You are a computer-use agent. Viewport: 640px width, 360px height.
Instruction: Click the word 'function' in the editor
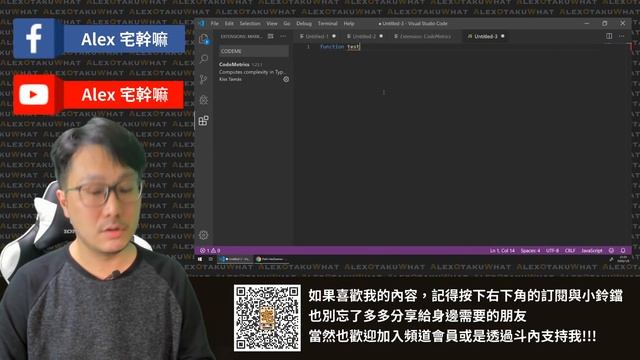coord(332,47)
